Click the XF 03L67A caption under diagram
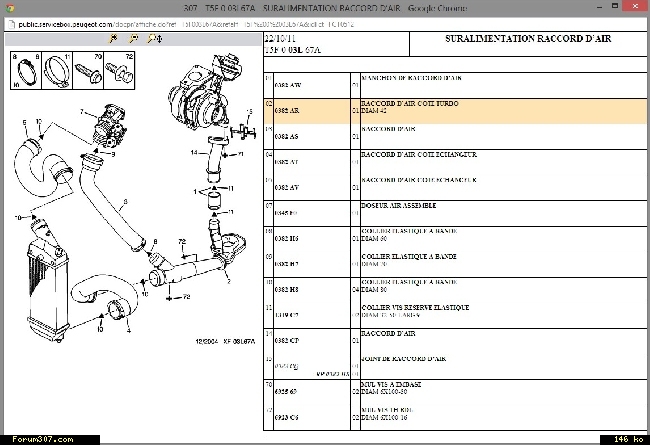650x445 pixels. coord(239,342)
